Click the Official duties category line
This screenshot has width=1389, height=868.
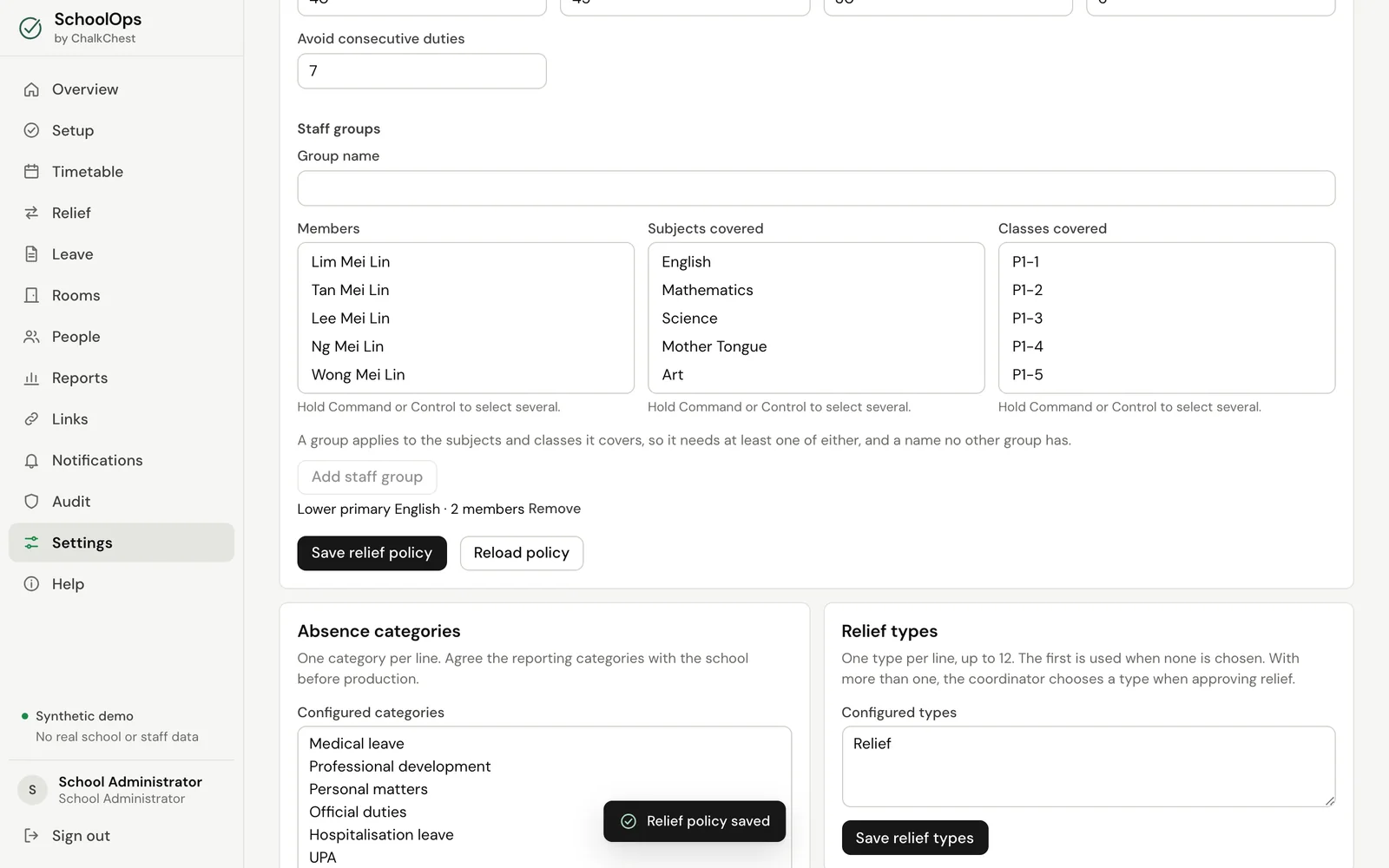[x=358, y=812]
